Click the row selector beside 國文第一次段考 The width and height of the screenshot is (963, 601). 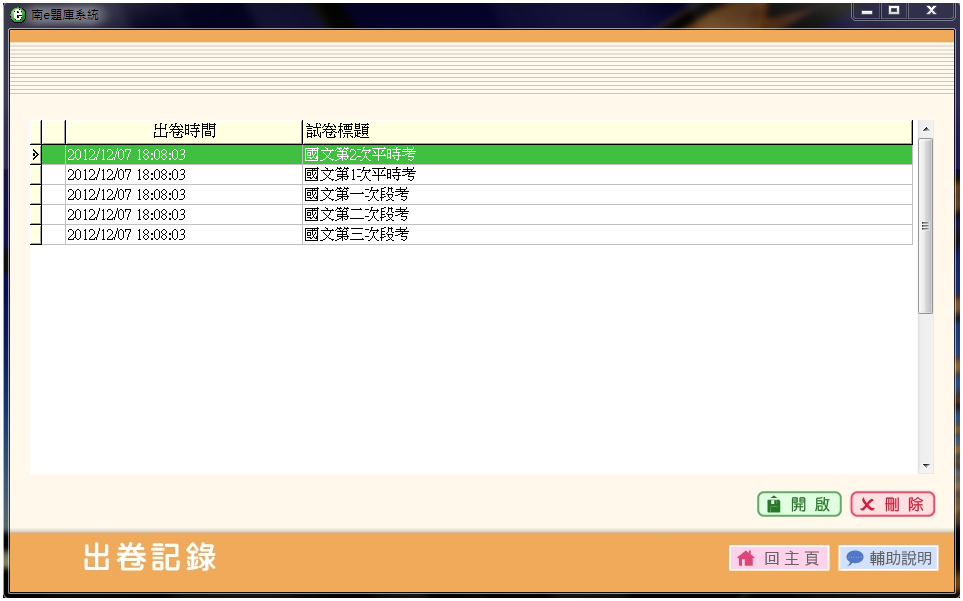pos(35,195)
